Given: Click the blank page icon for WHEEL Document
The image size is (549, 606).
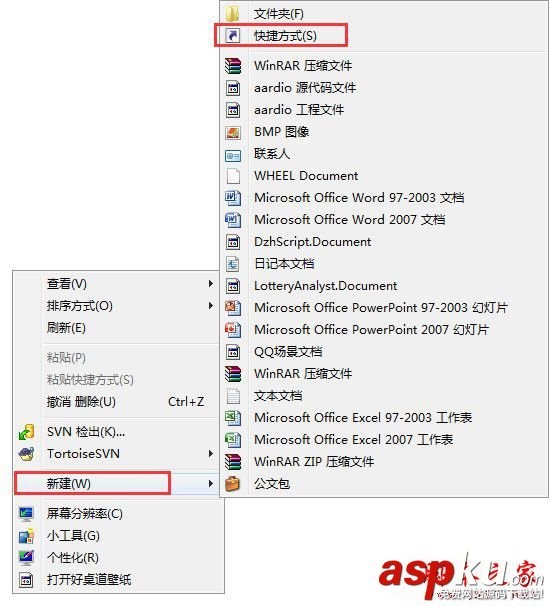Looking at the screenshot, I should tap(233, 176).
